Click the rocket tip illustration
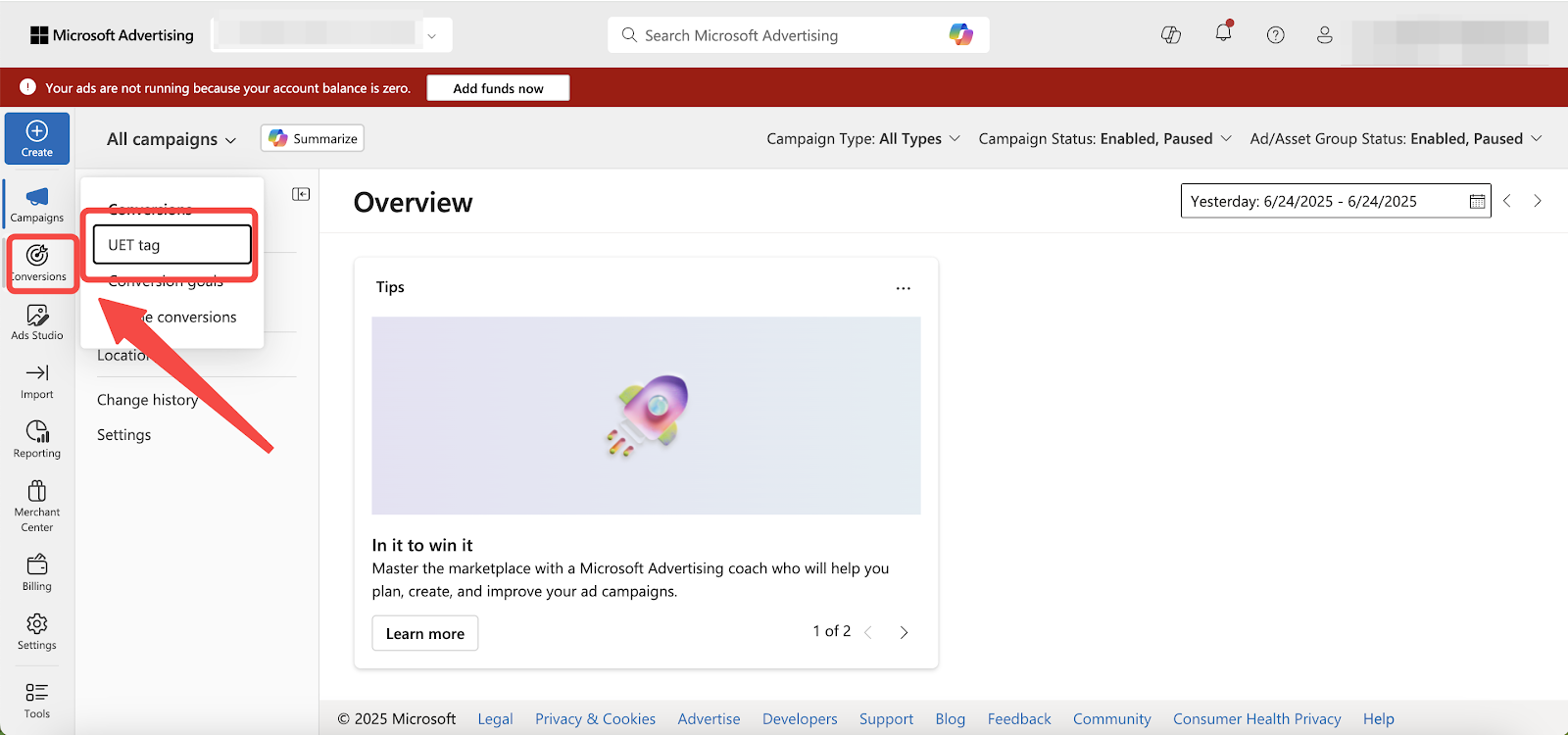This screenshot has width=1568, height=735. [646, 416]
